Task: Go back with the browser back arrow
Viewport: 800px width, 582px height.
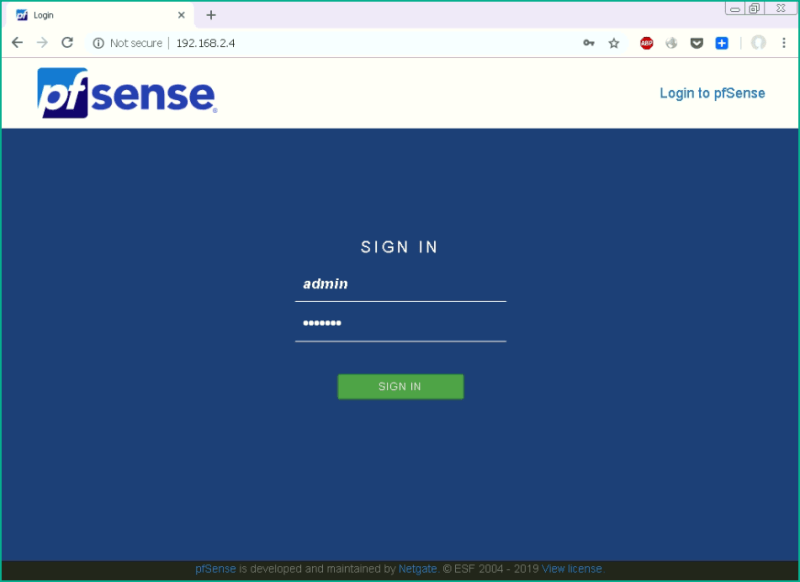Action: tap(17, 43)
